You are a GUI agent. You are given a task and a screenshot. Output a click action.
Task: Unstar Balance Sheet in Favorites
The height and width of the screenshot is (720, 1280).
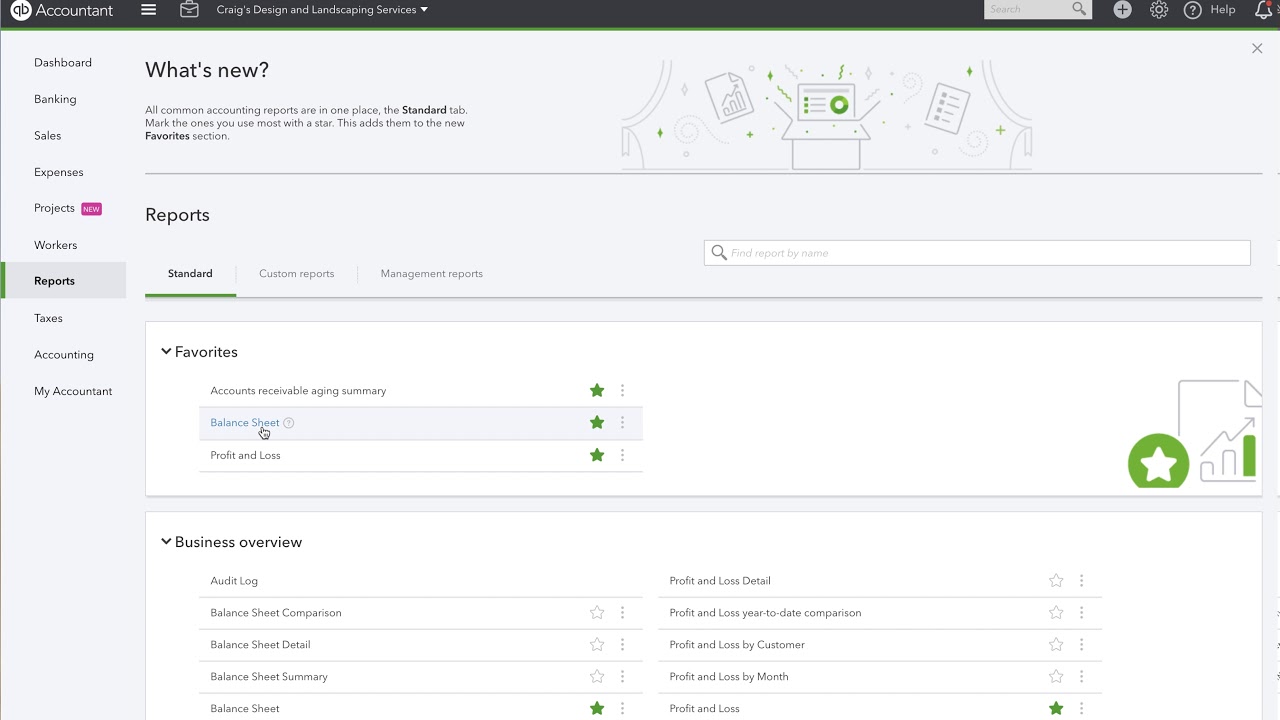[597, 423]
